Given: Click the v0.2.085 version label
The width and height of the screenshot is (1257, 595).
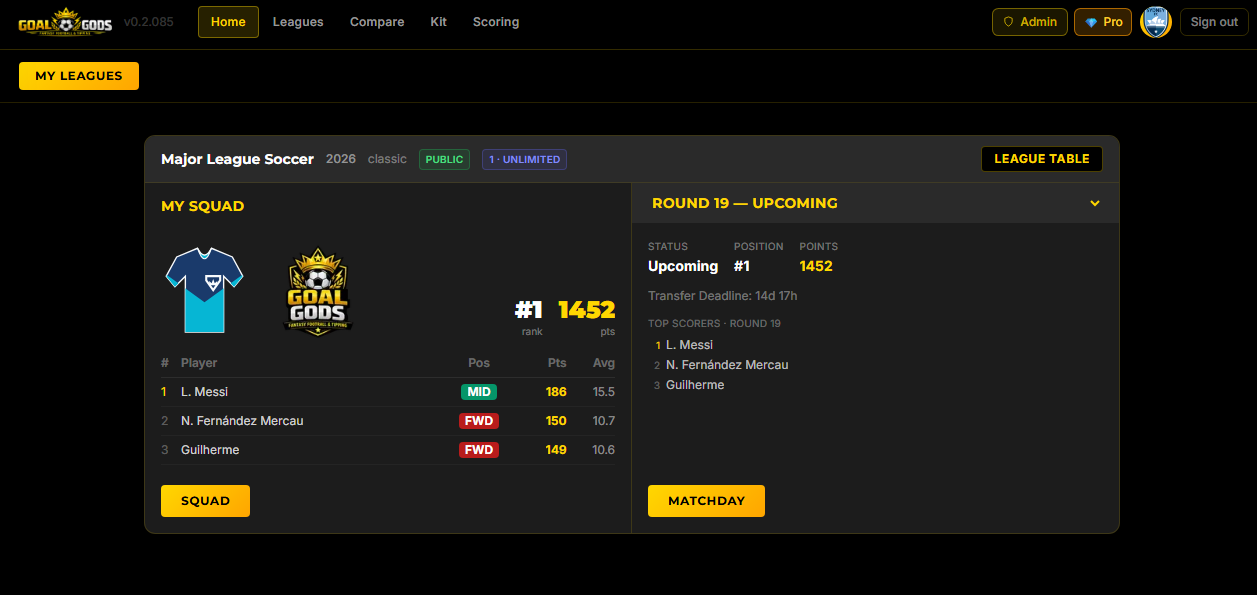Looking at the screenshot, I should click(x=148, y=22).
